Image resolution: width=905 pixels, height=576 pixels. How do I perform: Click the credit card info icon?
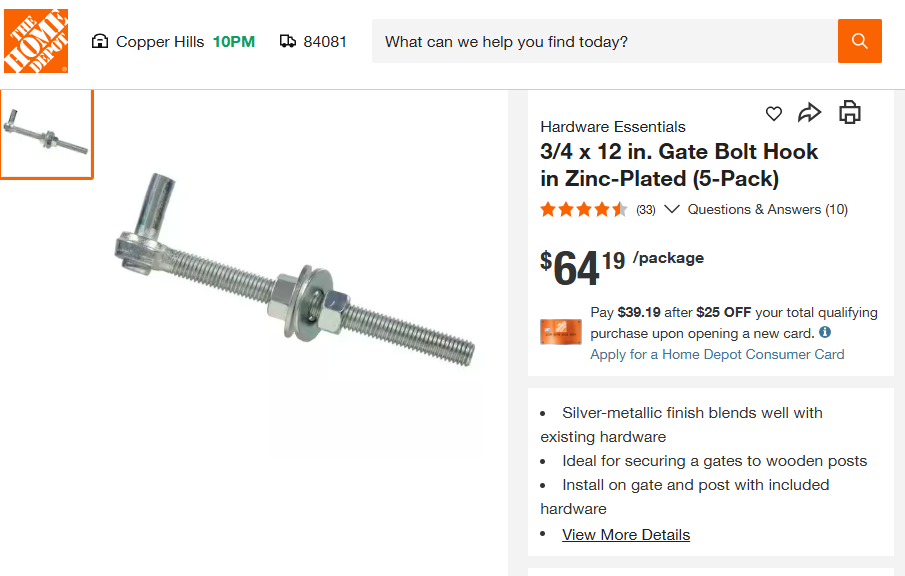click(825, 333)
